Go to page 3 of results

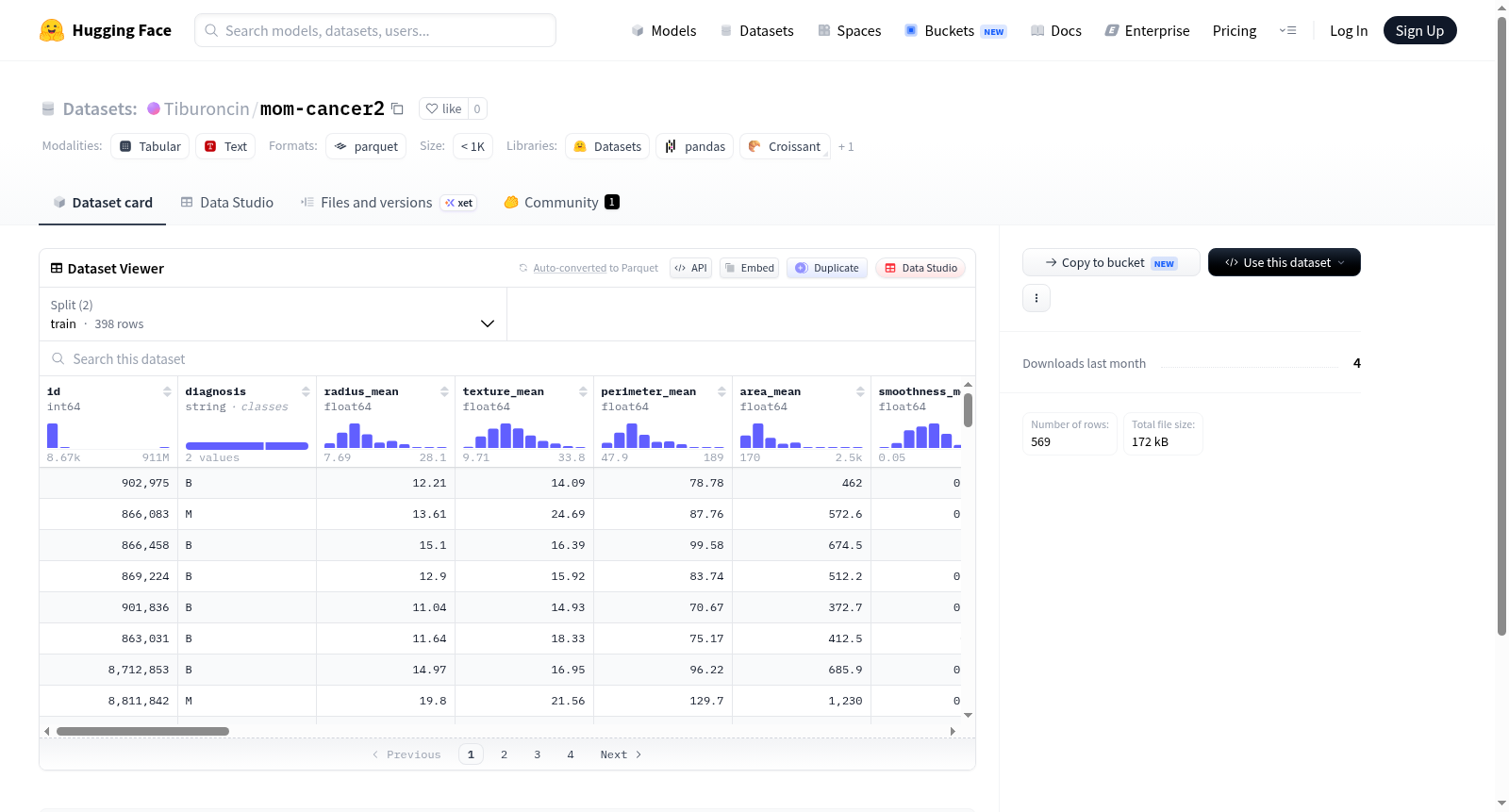point(538,754)
